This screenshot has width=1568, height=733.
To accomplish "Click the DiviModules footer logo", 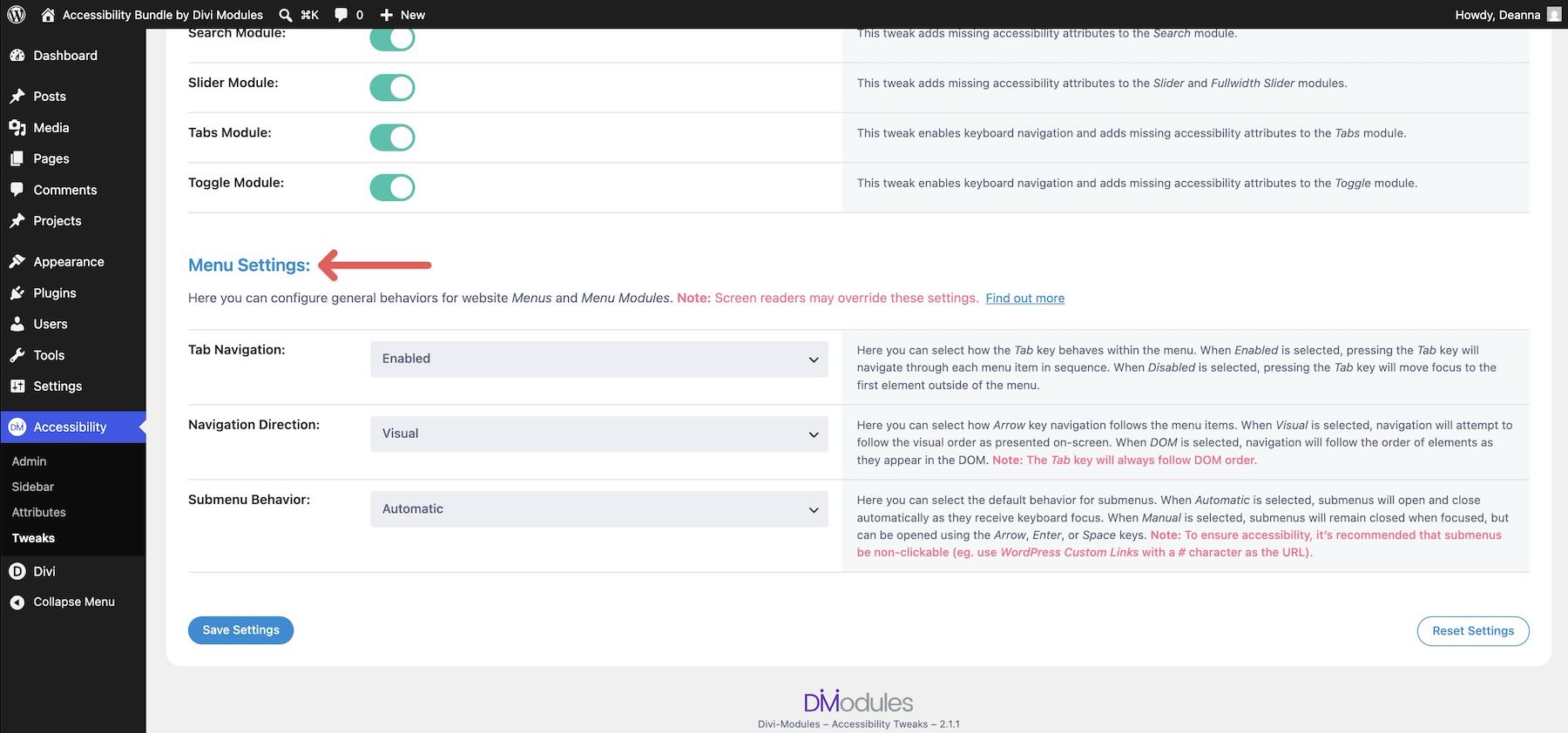I will [858, 702].
